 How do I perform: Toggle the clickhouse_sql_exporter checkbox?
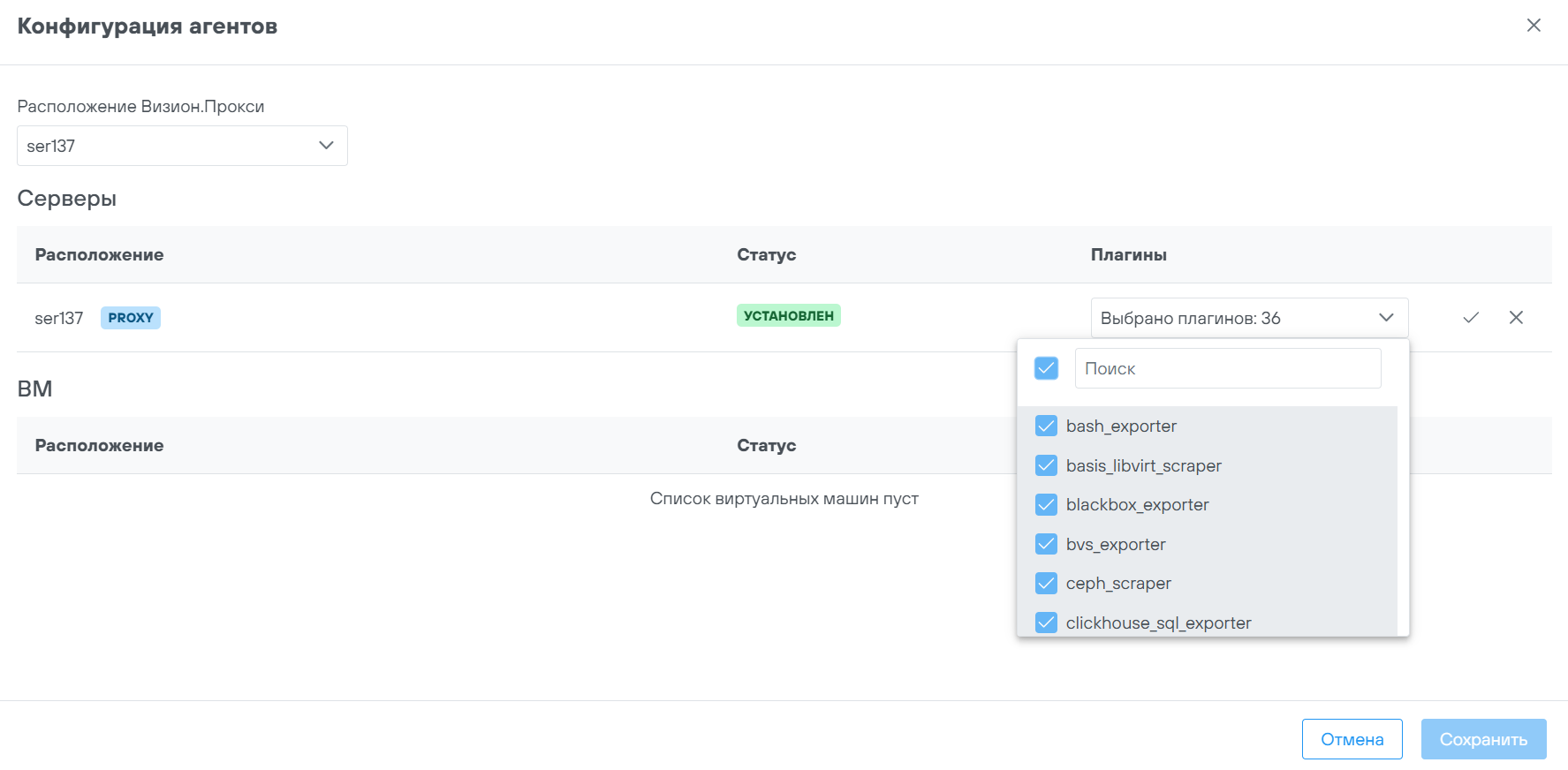1046,623
